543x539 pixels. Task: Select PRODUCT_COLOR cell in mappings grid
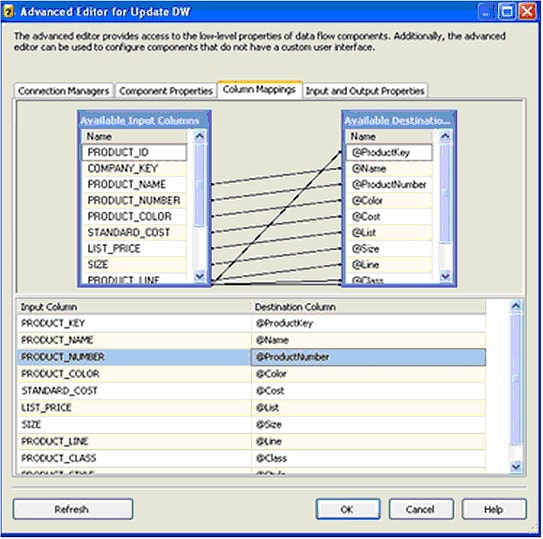pos(134,373)
